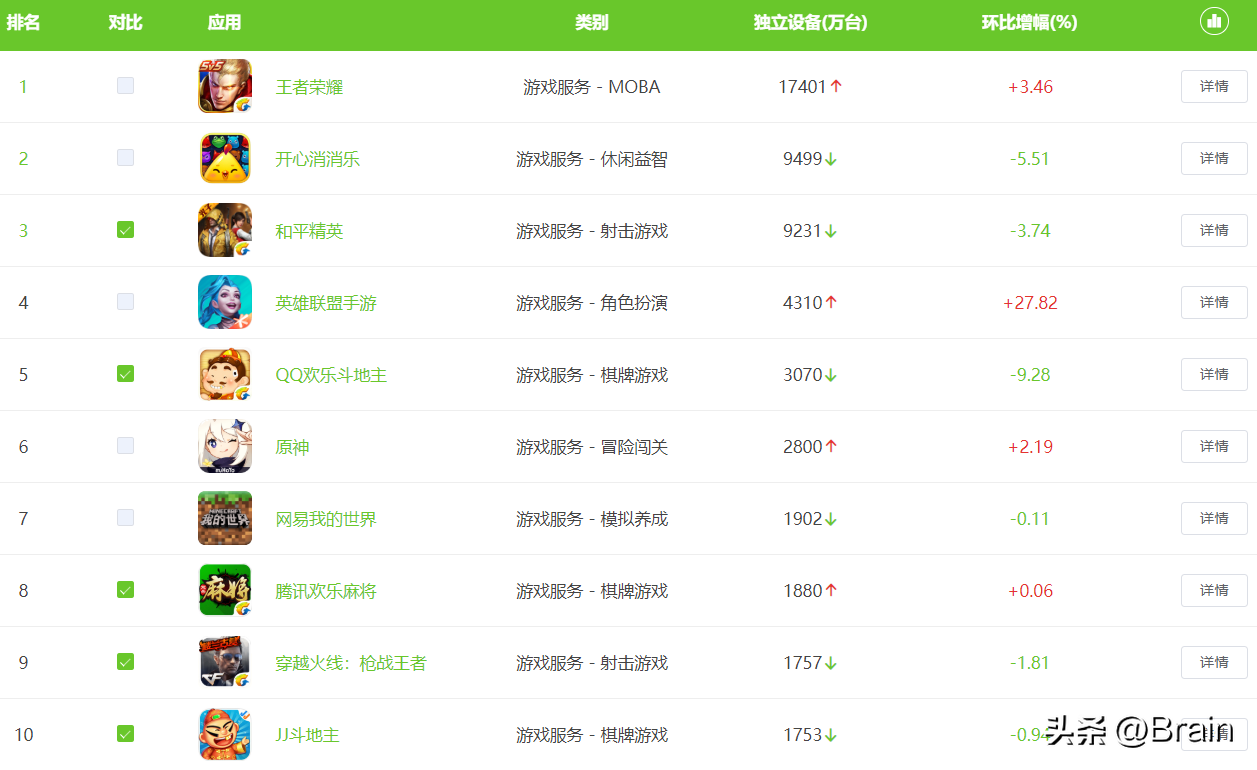This screenshot has width=1257, height=770.
Task: Check the compare box for 网易我的世界
Action: 125,518
